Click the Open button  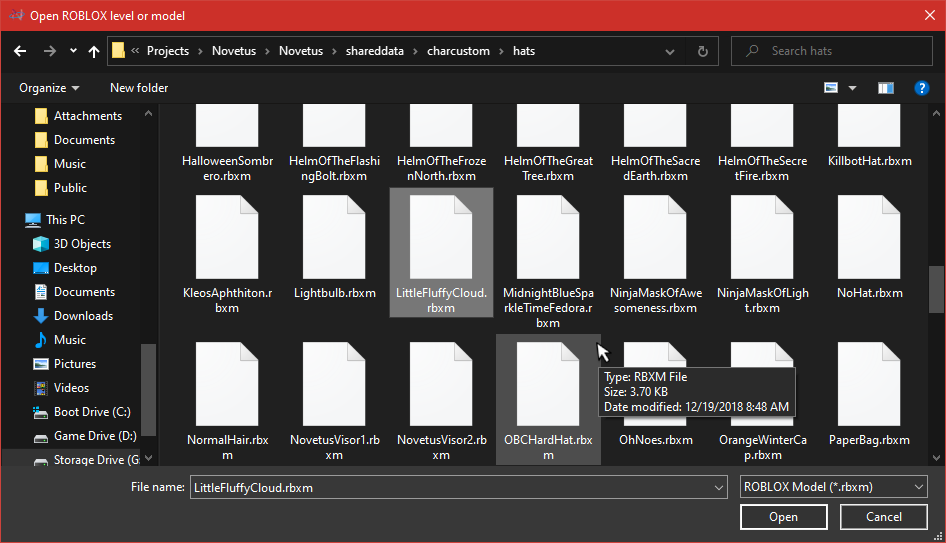tap(783, 517)
